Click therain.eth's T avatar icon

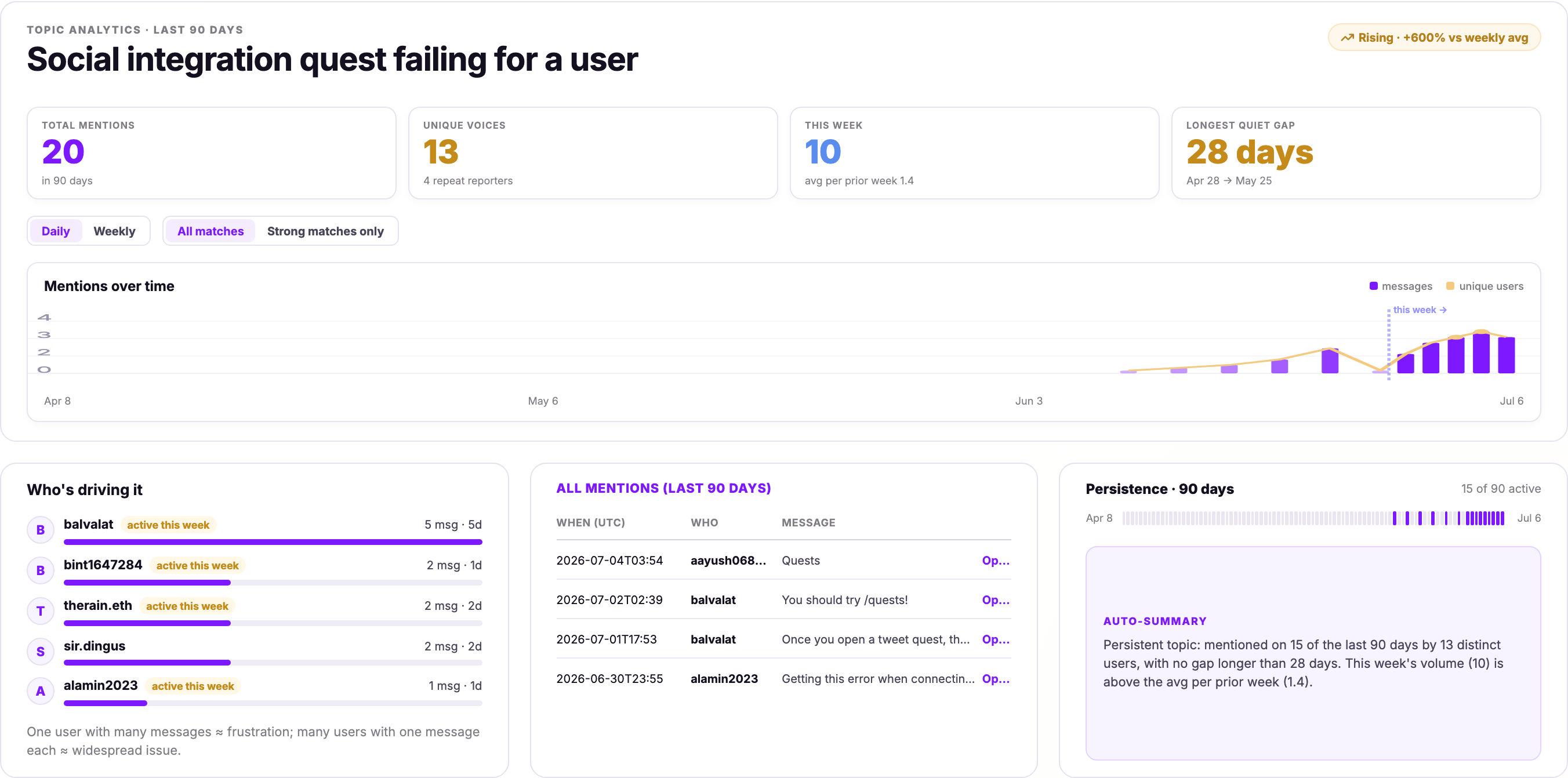coord(41,610)
